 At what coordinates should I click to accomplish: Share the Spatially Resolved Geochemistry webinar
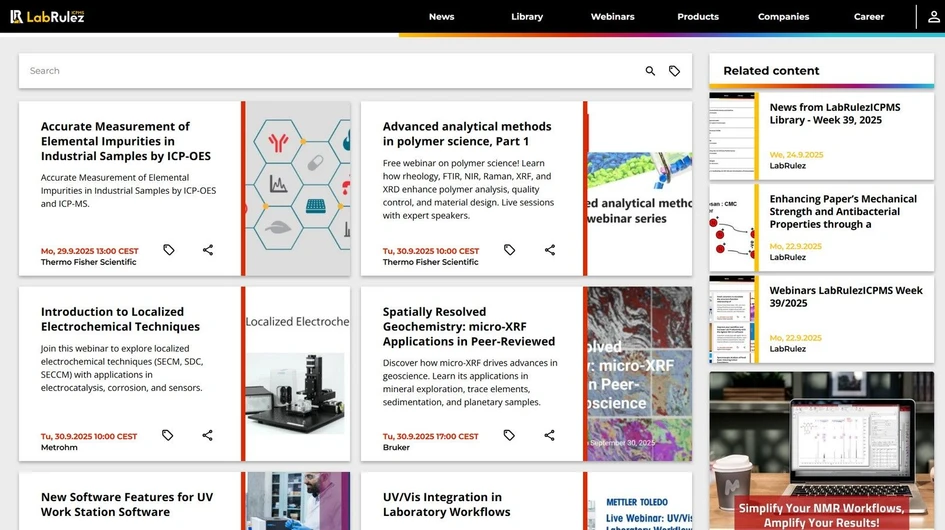pyautogui.click(x=549, y=435)
